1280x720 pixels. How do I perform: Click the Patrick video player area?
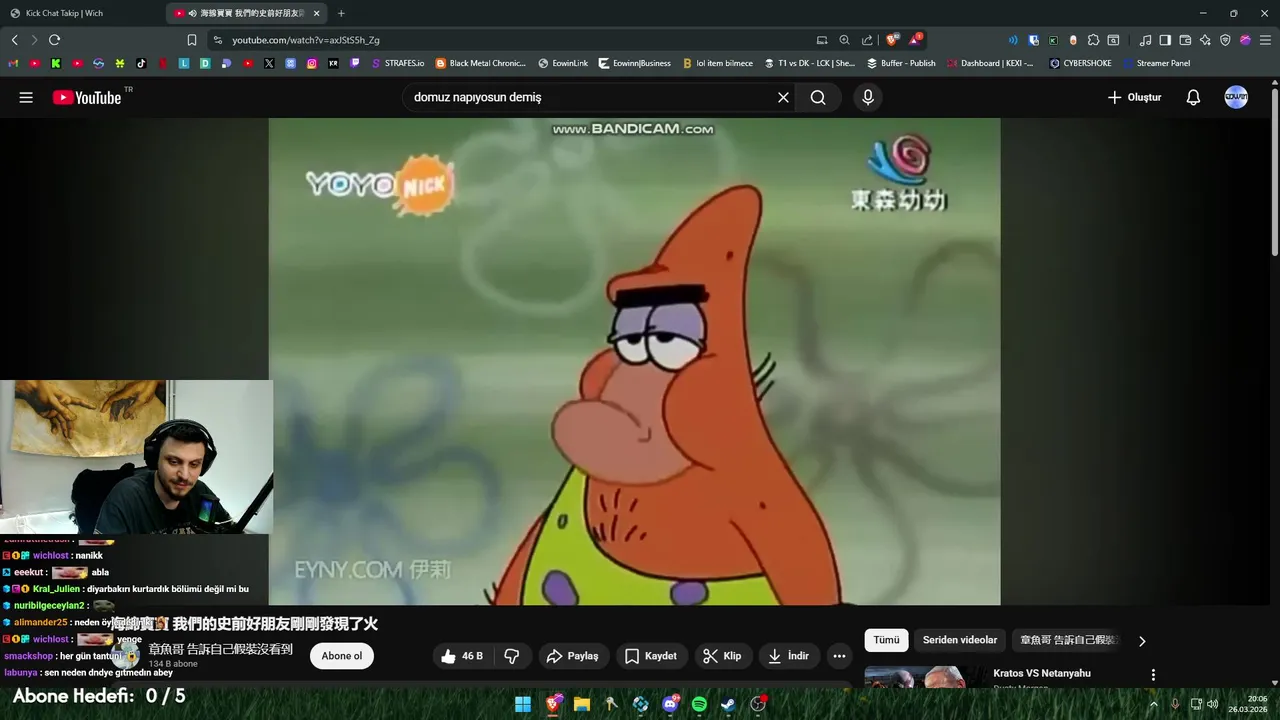[x=634, y=362]
